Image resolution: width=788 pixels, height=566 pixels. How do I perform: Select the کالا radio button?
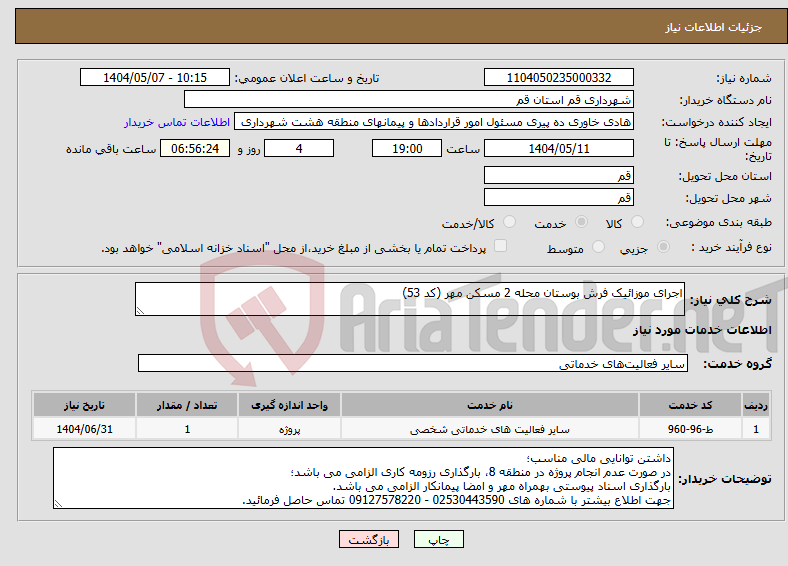click(637, 222)
